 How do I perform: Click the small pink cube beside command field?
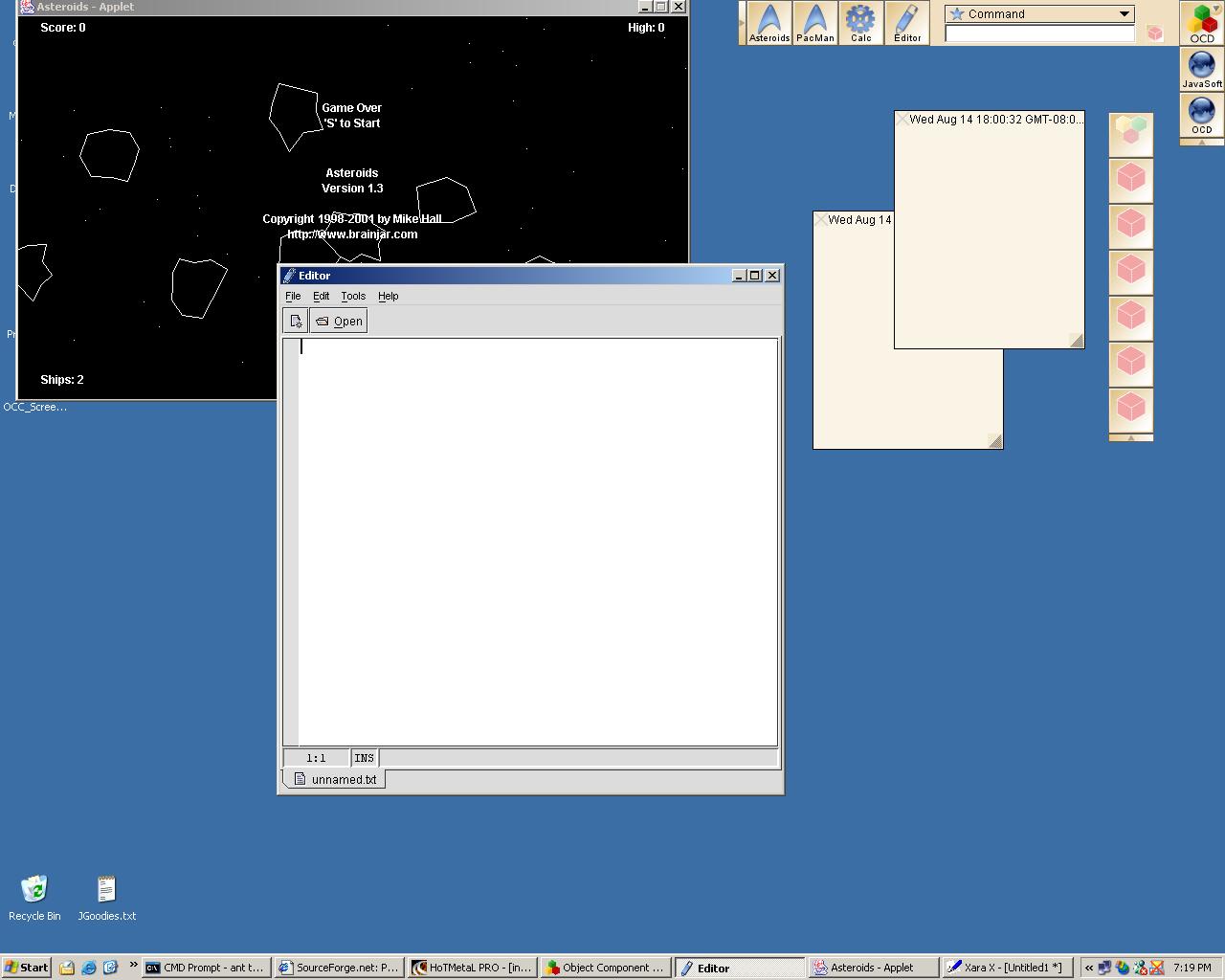tap(1155, 33)
